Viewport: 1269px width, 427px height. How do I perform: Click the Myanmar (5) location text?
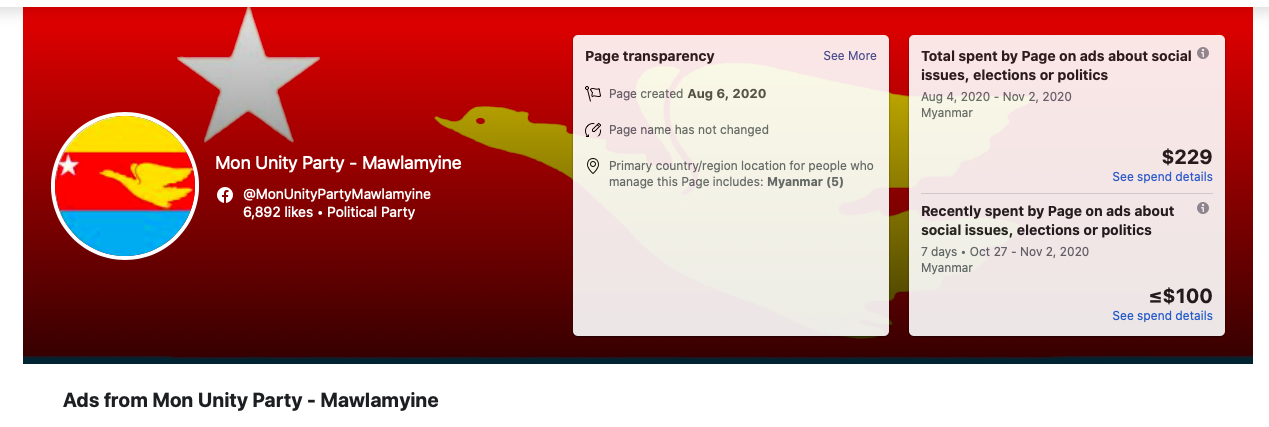point(805,182)
